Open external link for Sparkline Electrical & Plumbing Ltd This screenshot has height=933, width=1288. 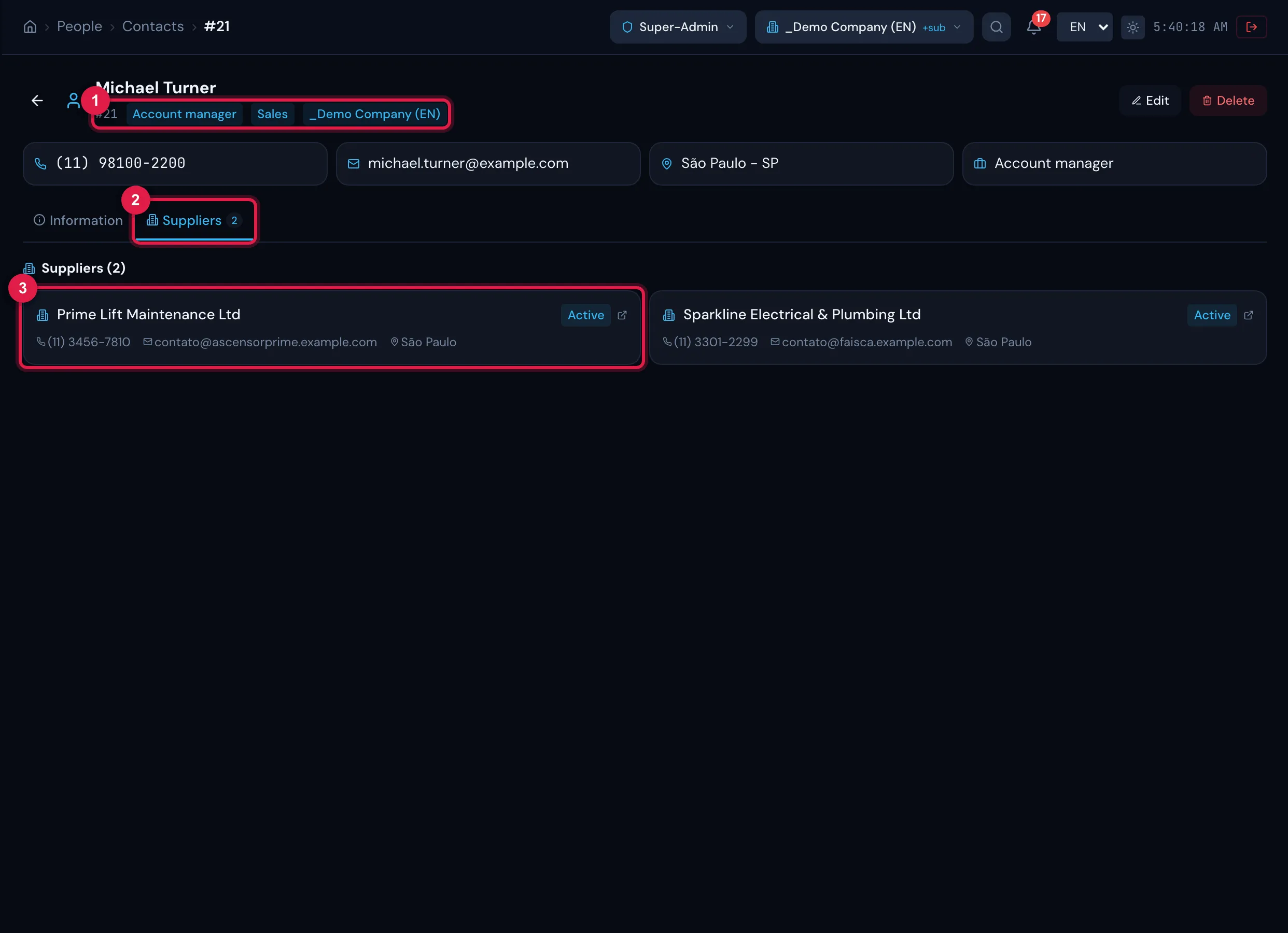[x=1248, y=315]
